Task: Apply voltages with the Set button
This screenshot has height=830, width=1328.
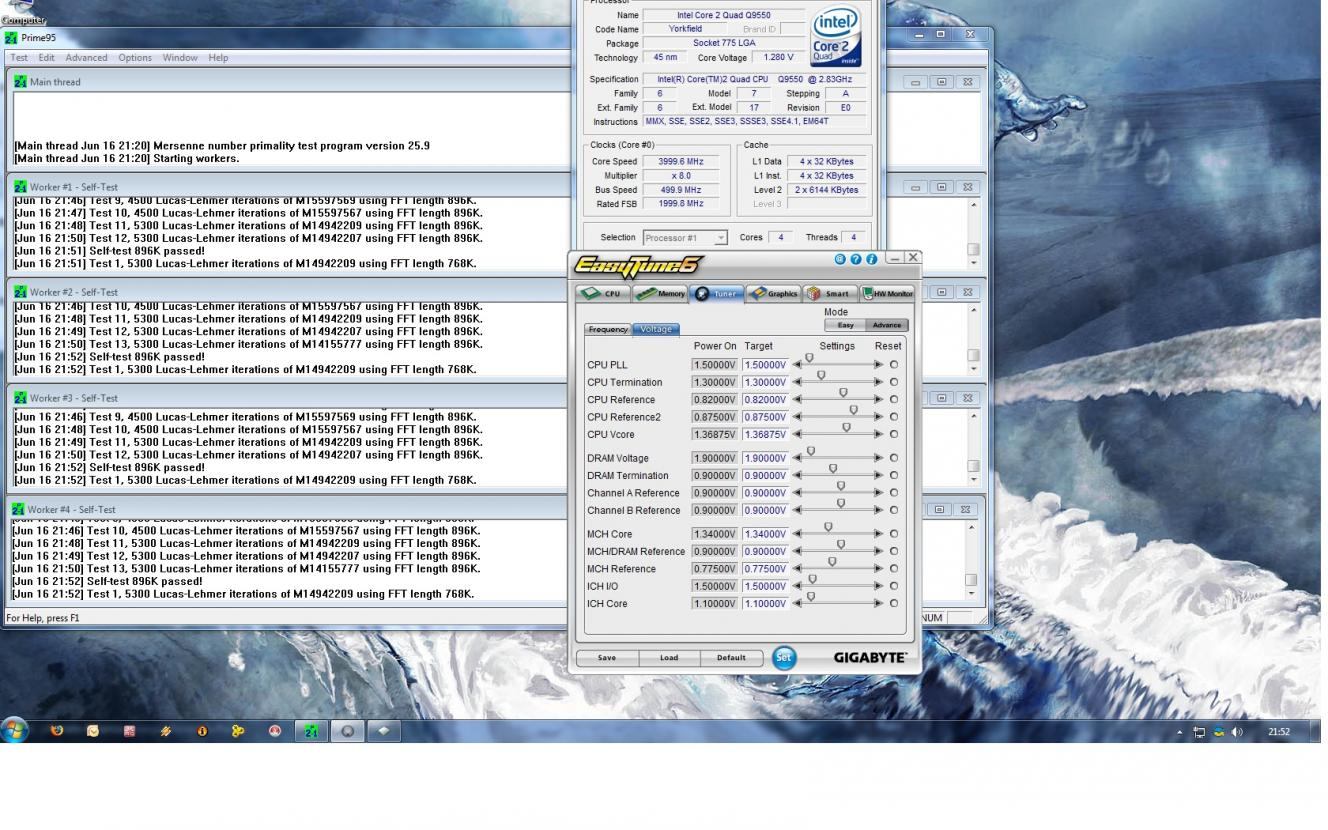Action: point(784,658)
